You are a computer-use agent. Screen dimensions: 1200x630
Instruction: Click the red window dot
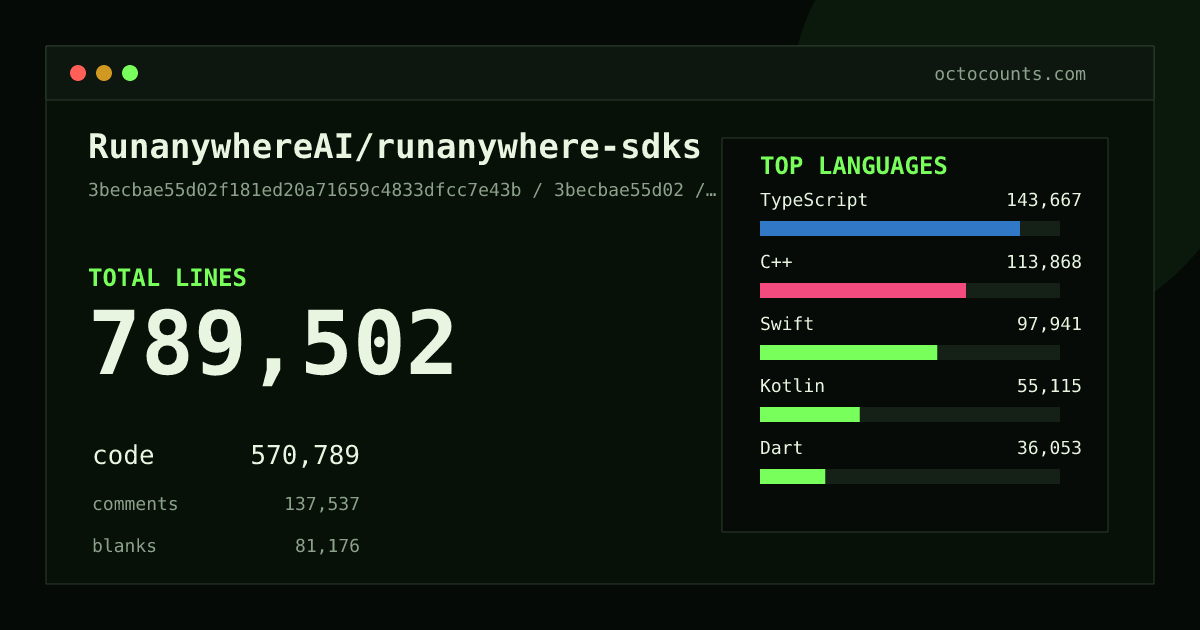78,73
